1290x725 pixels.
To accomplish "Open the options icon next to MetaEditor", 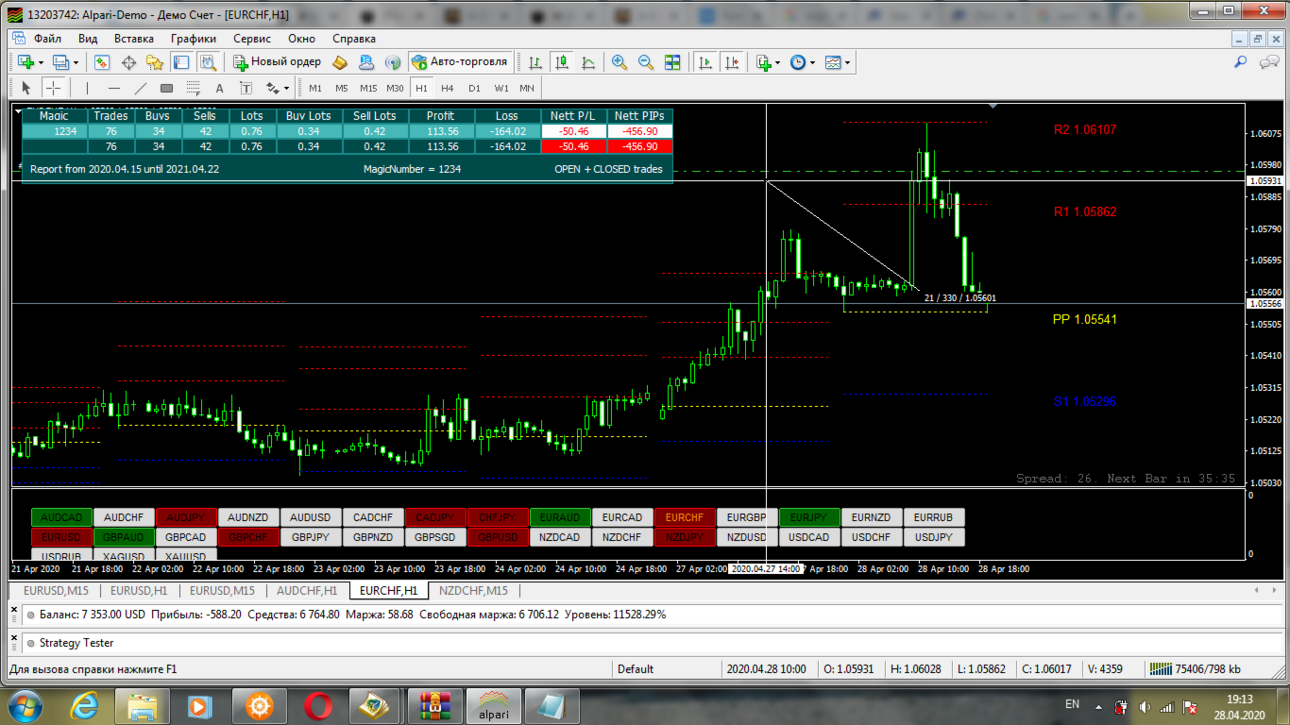I will pyautogui.click(x=366, y=62).
